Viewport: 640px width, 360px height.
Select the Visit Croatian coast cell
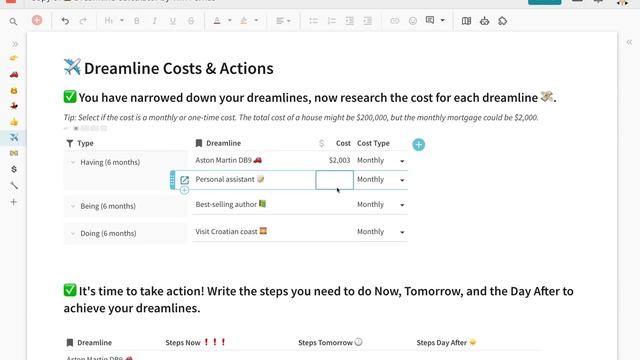click(x=253, y=232)
